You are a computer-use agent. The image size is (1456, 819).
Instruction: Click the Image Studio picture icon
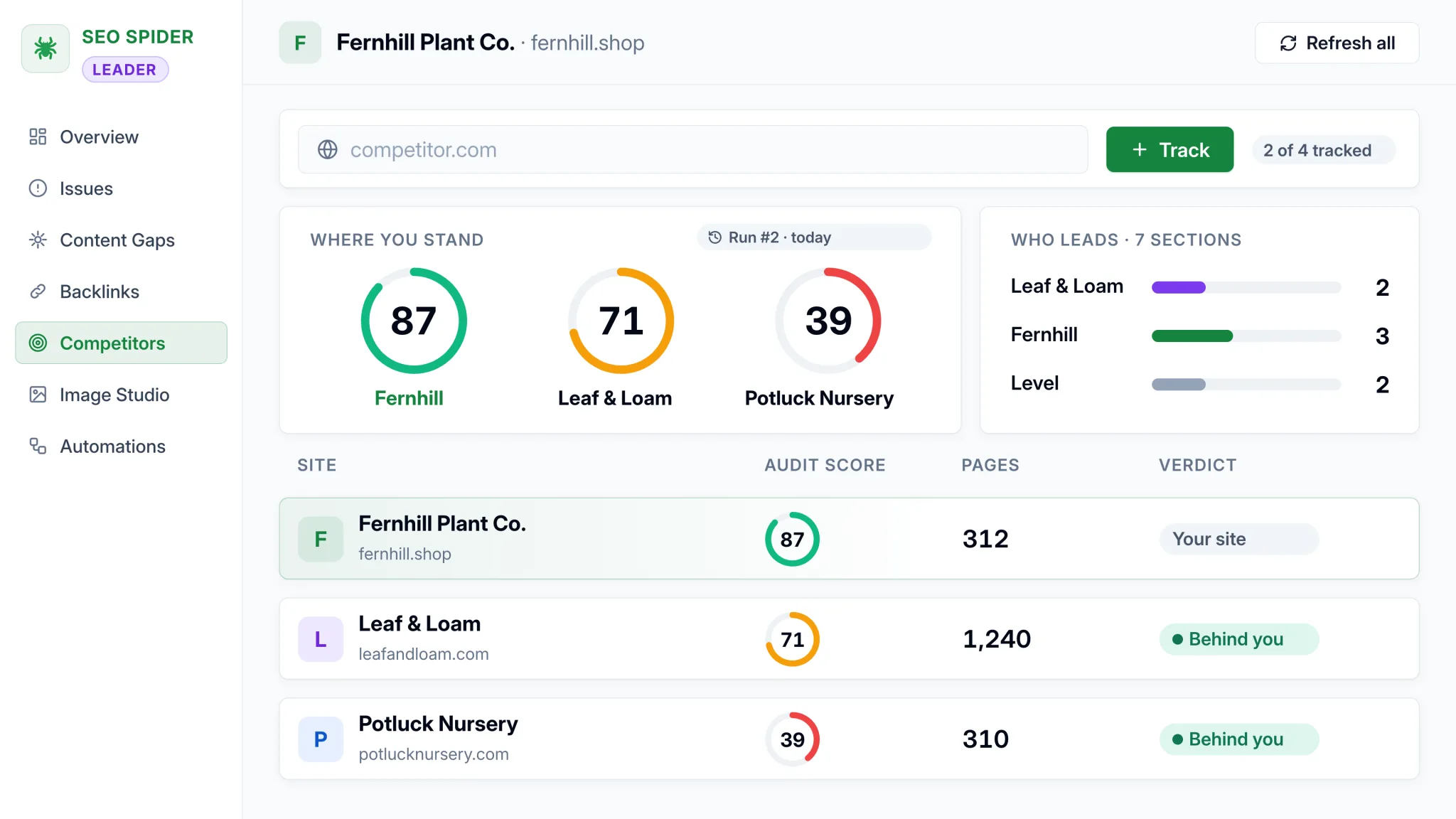tap(38, 395)
